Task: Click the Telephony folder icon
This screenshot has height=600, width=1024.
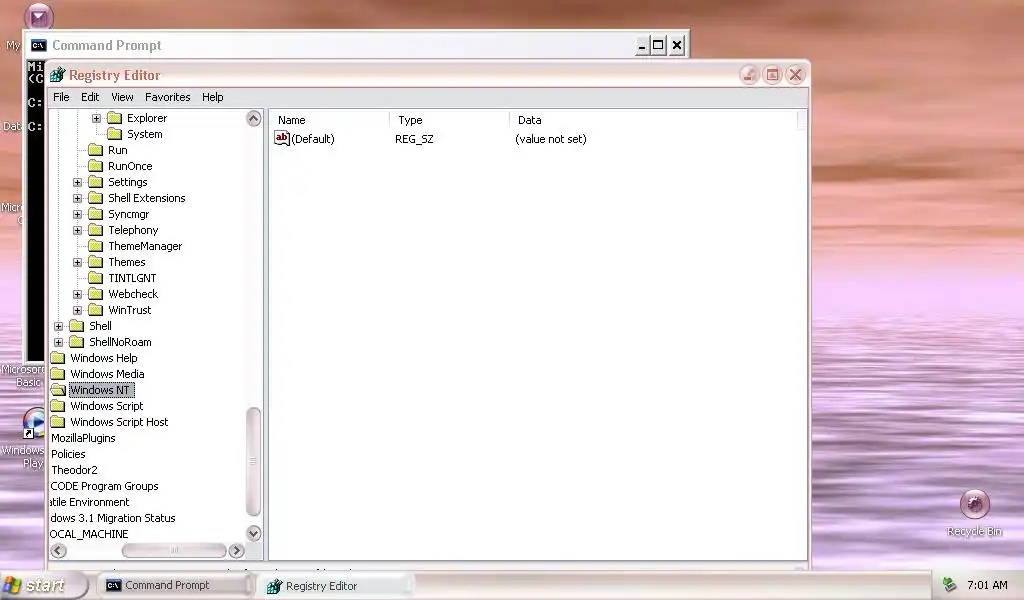Action: 96,230
